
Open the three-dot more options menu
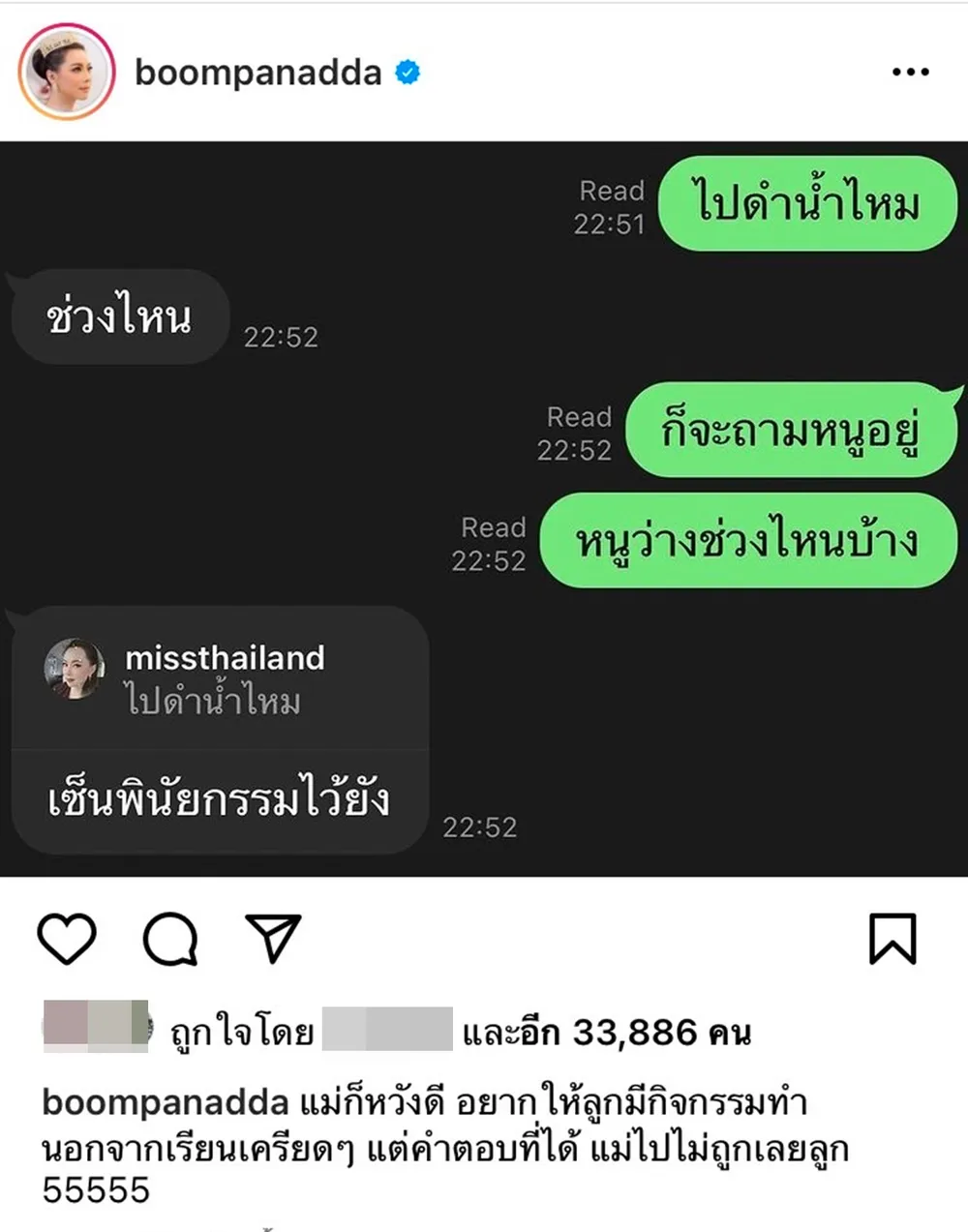(x=911, y=72)
